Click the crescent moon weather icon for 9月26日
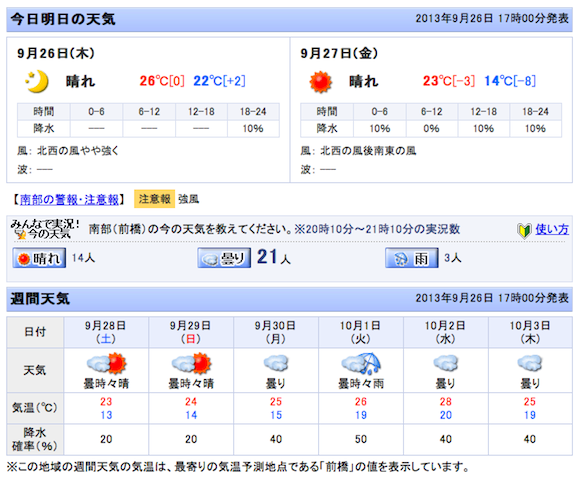580x478 pixels. pos(37,81)
